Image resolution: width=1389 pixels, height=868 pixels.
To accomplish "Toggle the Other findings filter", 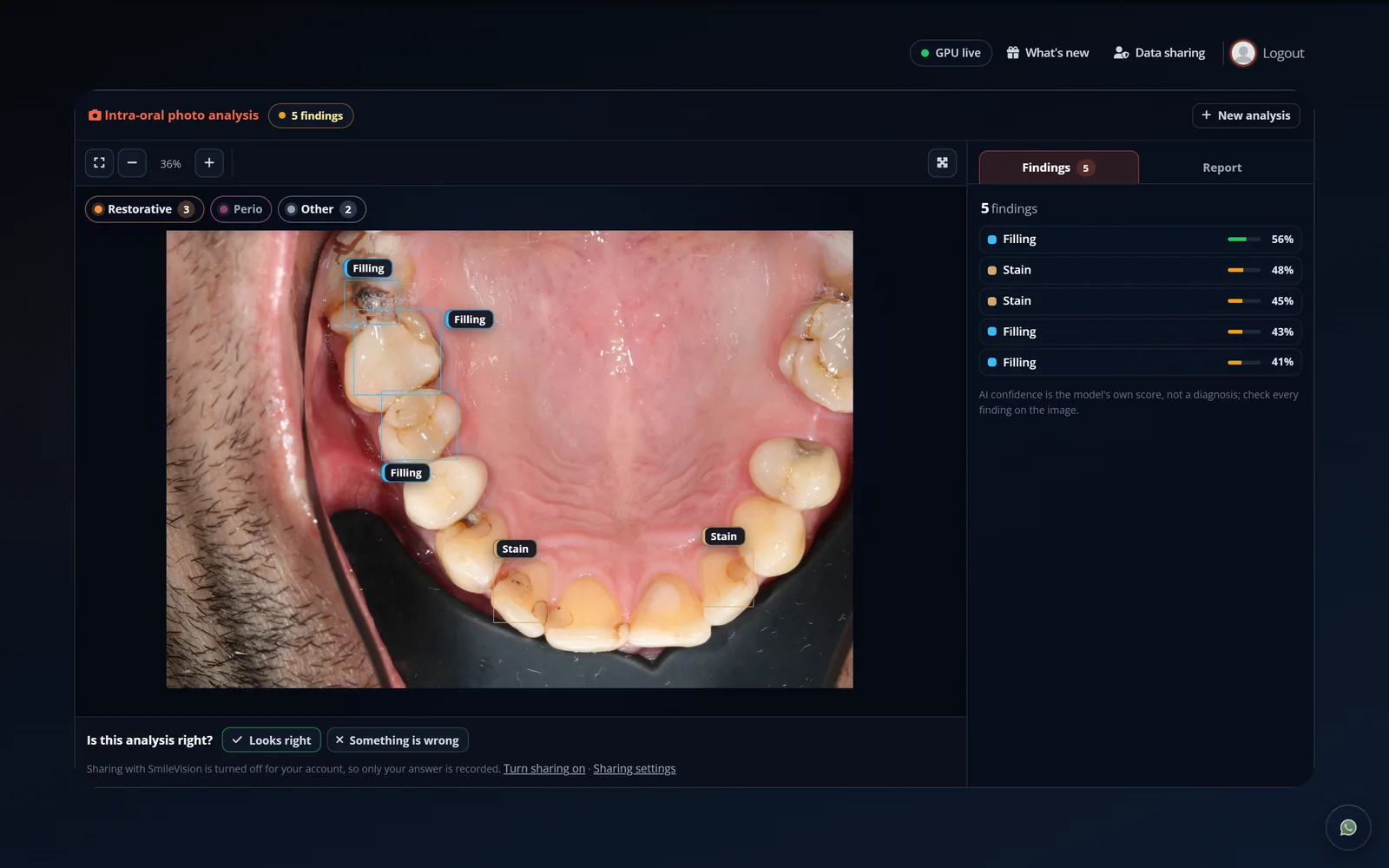I will pos(322,209).
